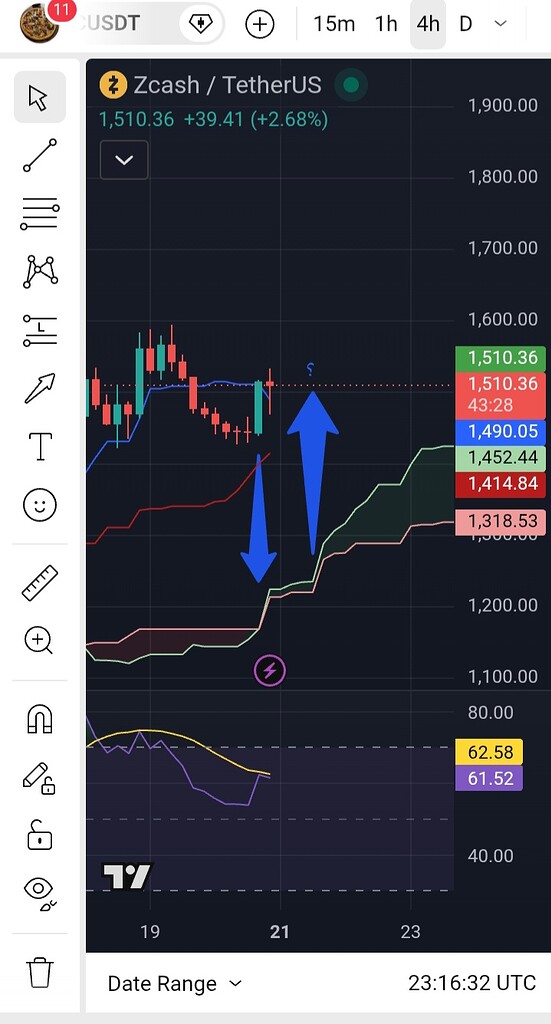Select the cursor arrow tool
The height and width of the screenshot is (1024, 551).
coord(39,97)
